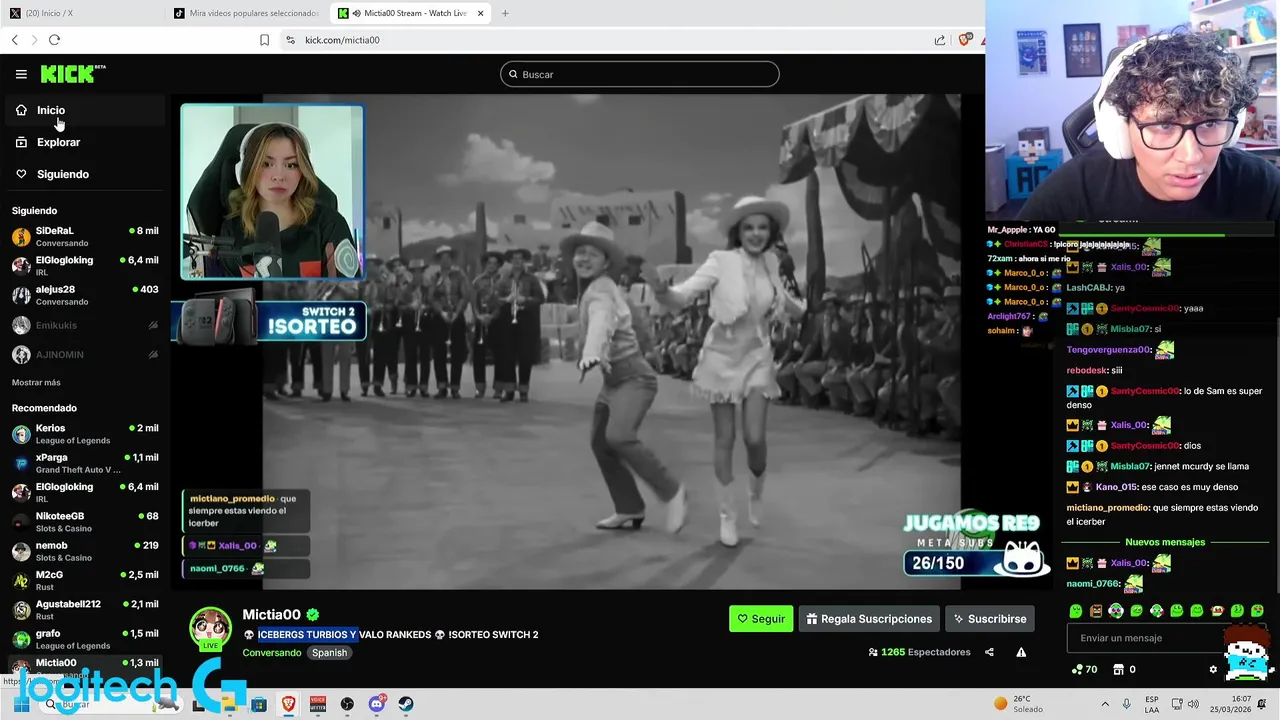Open xParga Grand Theft Auto channel
The image size is (1280, 720).
pos(84,463)
